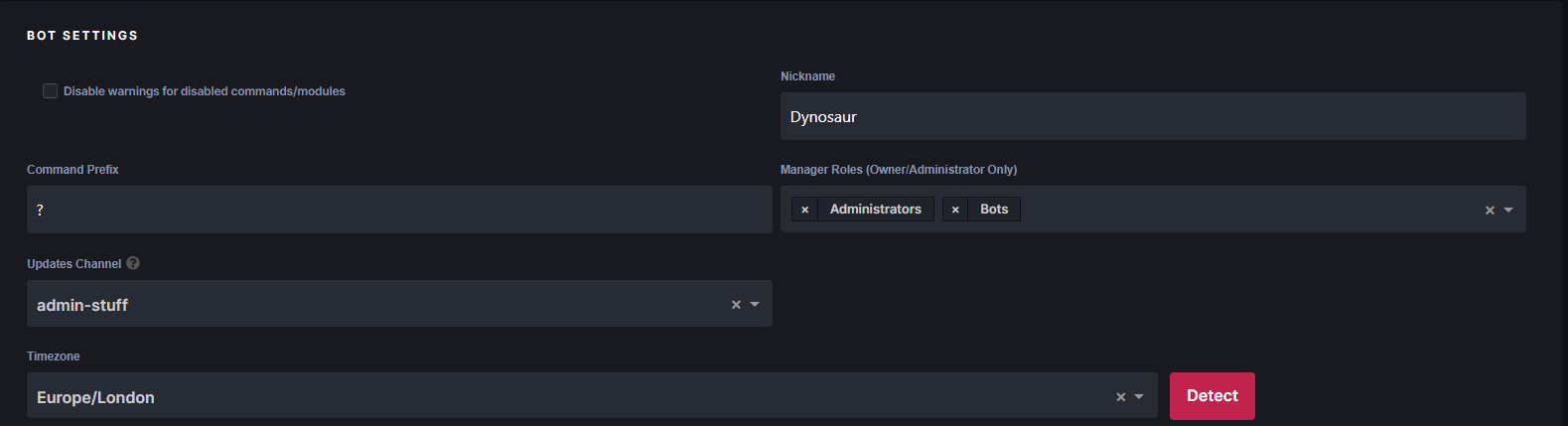Clear all selected manager roles
The image size is (1568, 426).
(x=1490, y=211)
